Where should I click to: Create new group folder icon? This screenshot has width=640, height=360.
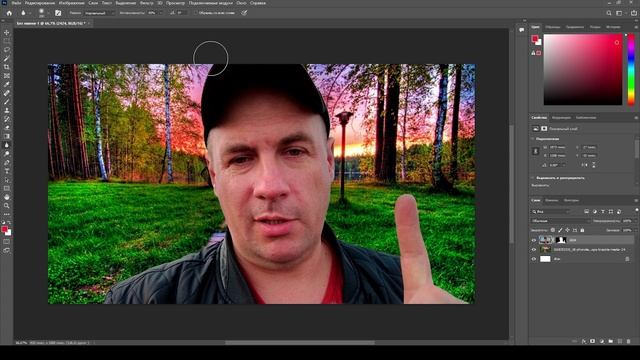[611, 341]
